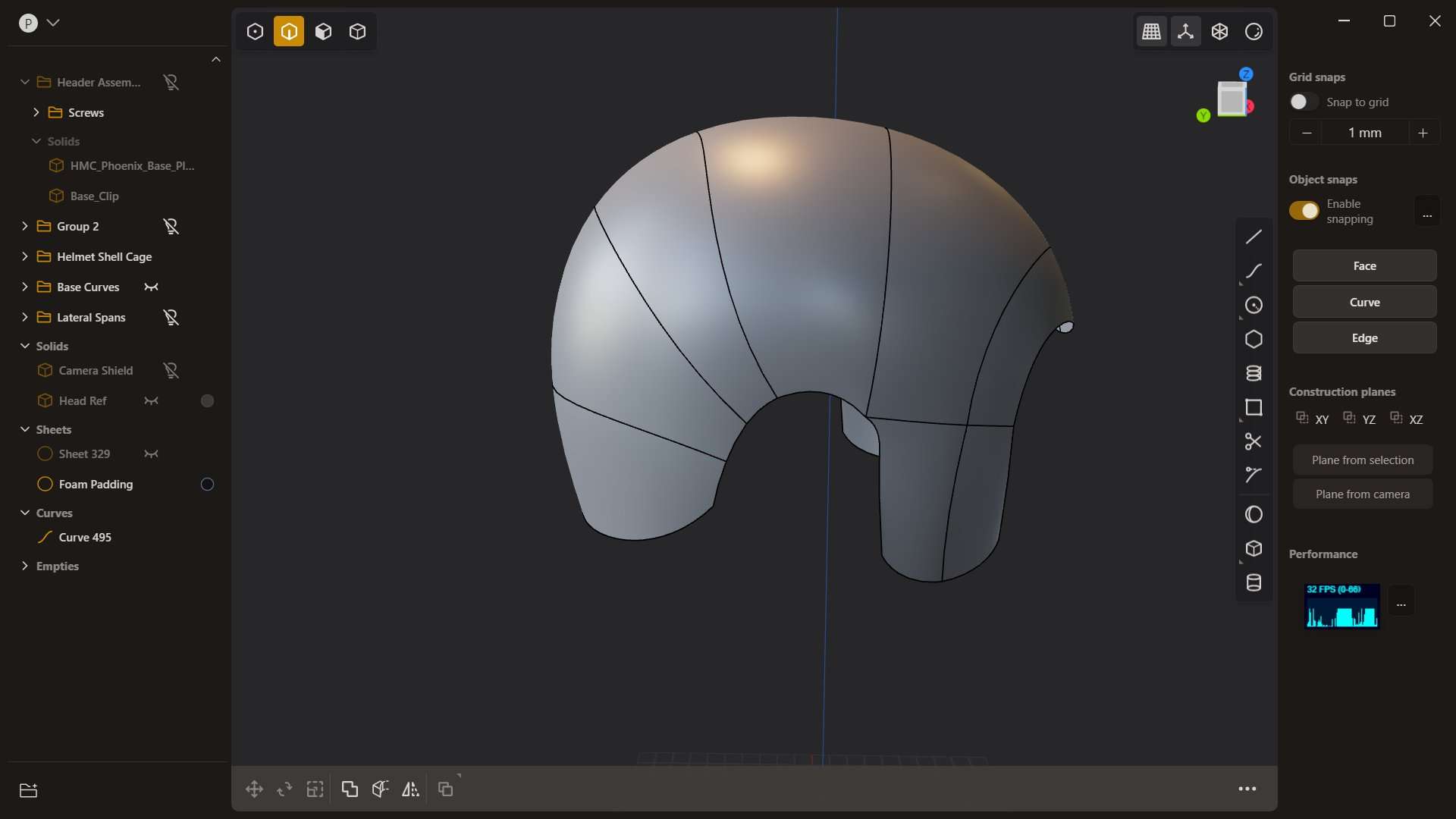Click the outlined-cube solid selection mode
This screenshot has width=1456, height=819.
click(x=357, y=31)
